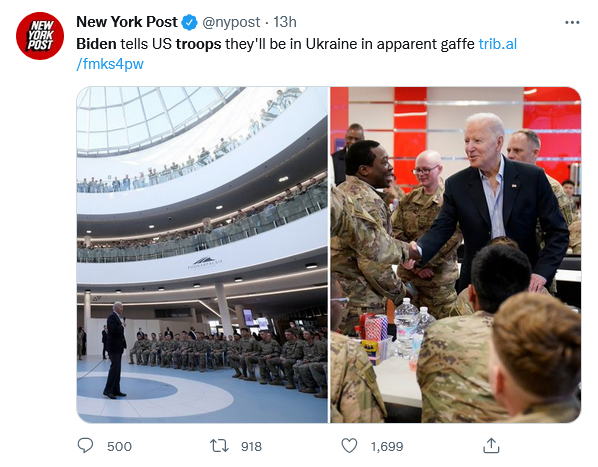Click the 500 replies count
This screenshot has width=598, height=467.
pos(119,446)
